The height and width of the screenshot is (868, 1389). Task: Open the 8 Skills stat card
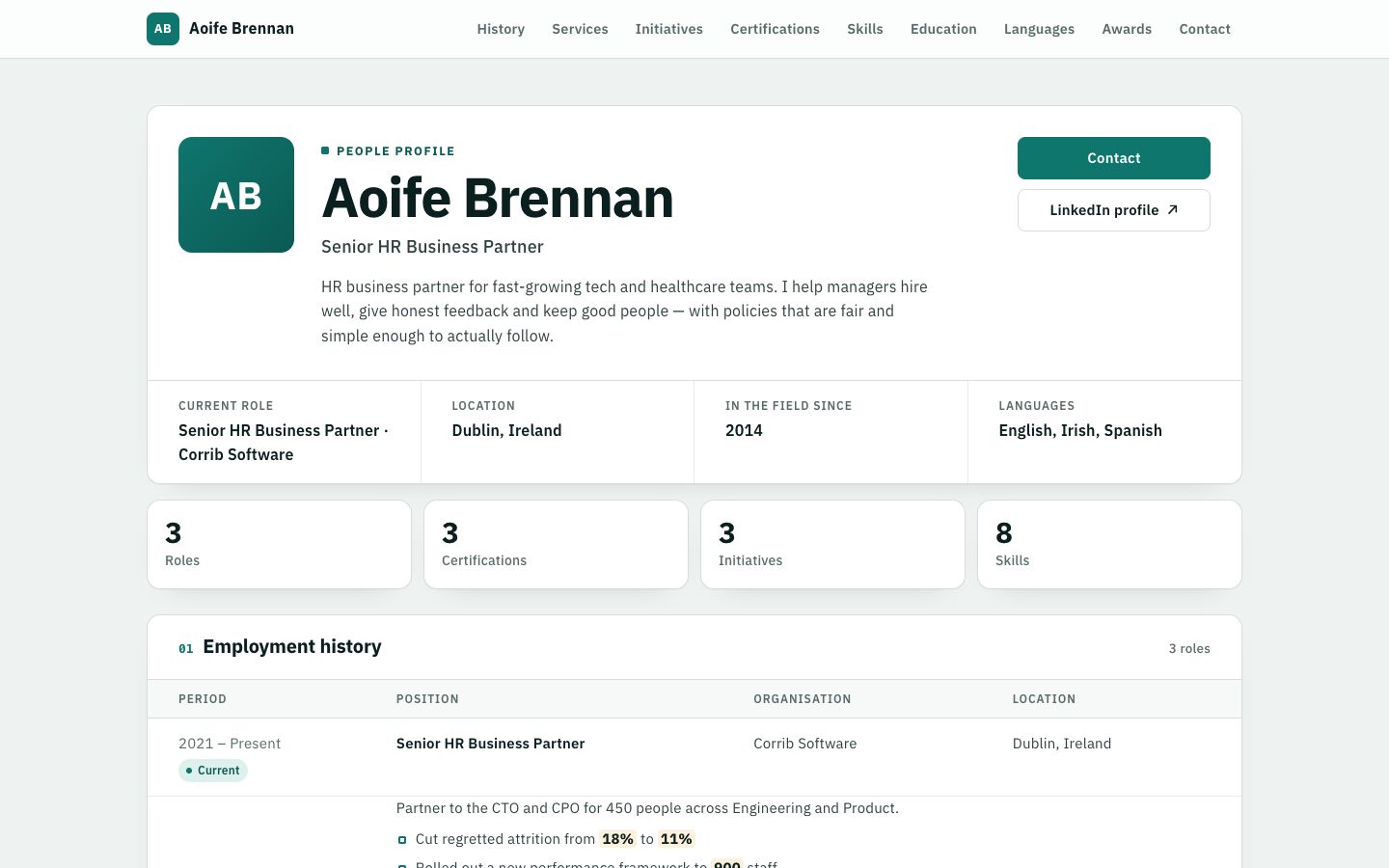point(1109,544)
